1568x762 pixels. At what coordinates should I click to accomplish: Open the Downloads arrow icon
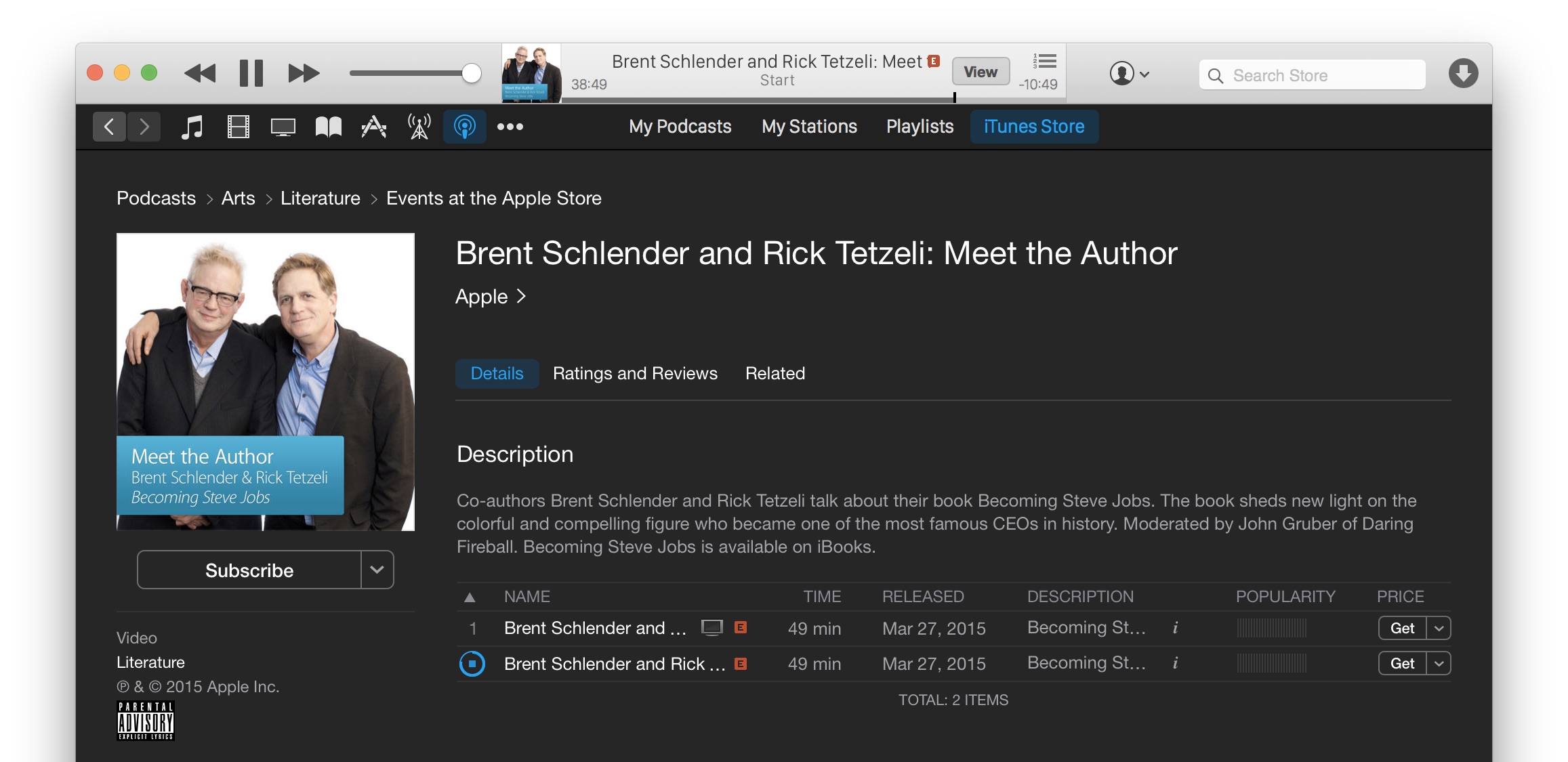tap(1463, 74)
